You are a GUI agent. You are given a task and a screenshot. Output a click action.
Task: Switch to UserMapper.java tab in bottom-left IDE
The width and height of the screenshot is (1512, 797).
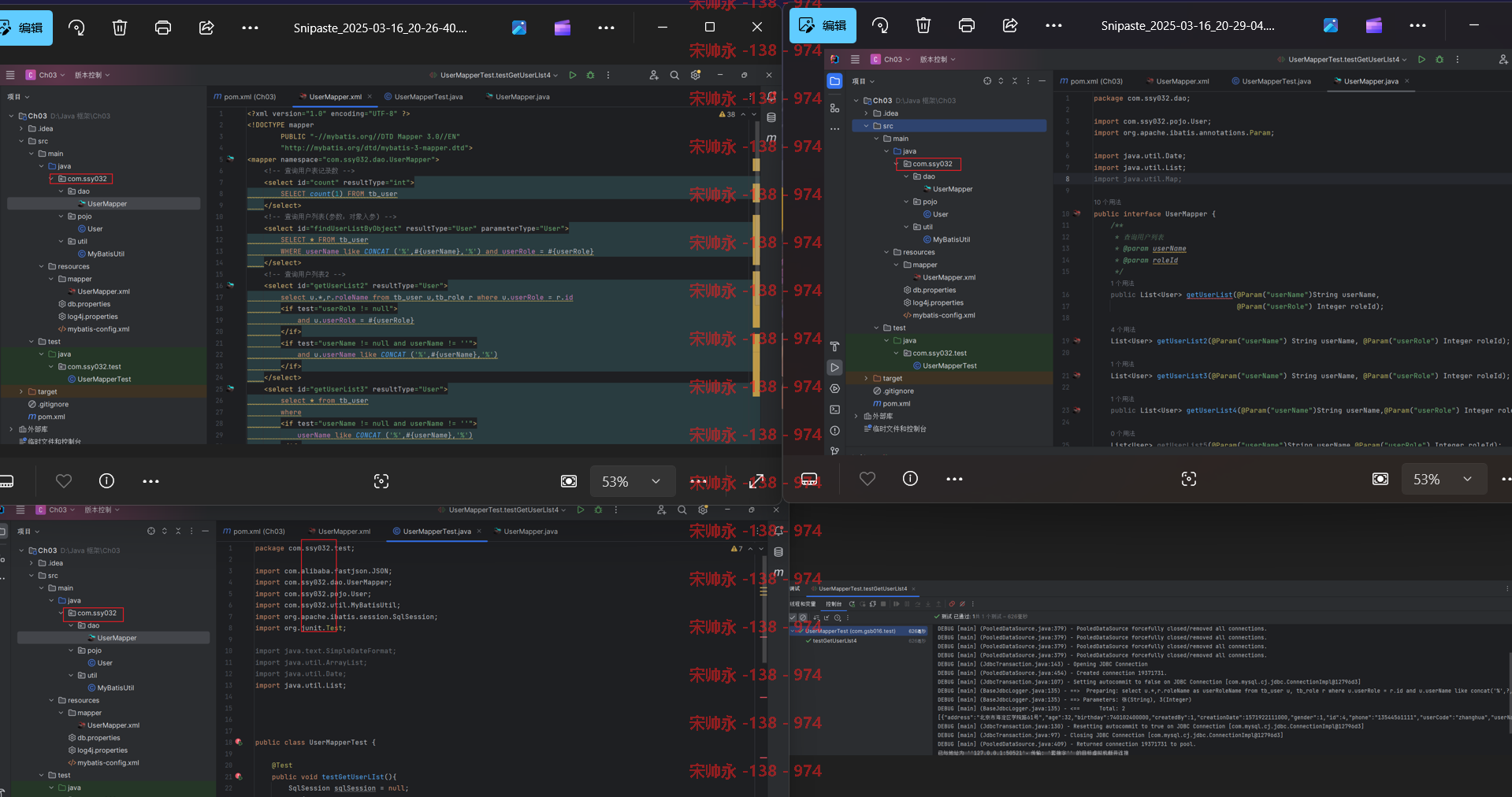tap(526, 532)
